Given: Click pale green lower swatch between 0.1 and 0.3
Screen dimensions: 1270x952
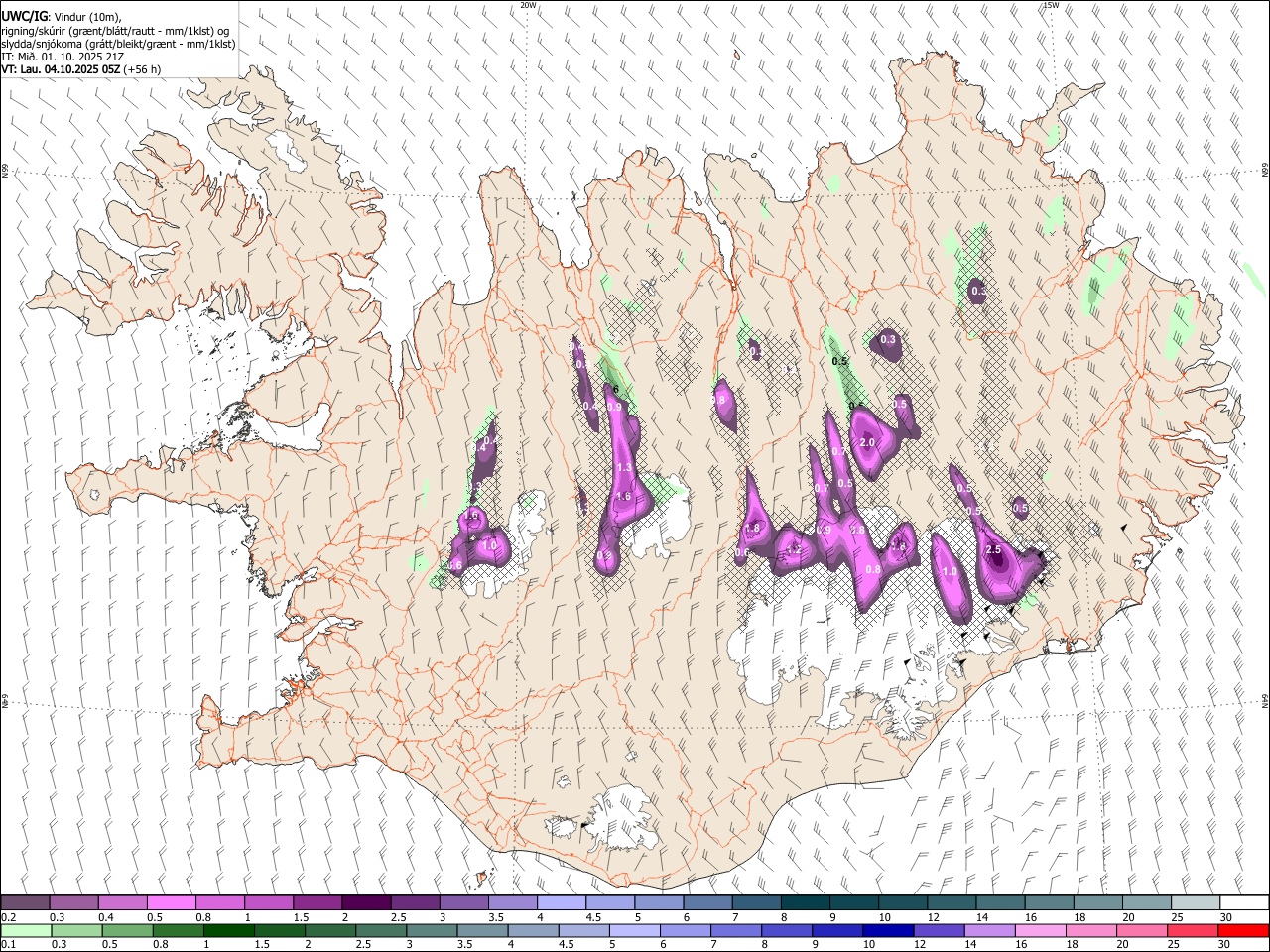Looking at the screenshot, I should 26,930.
